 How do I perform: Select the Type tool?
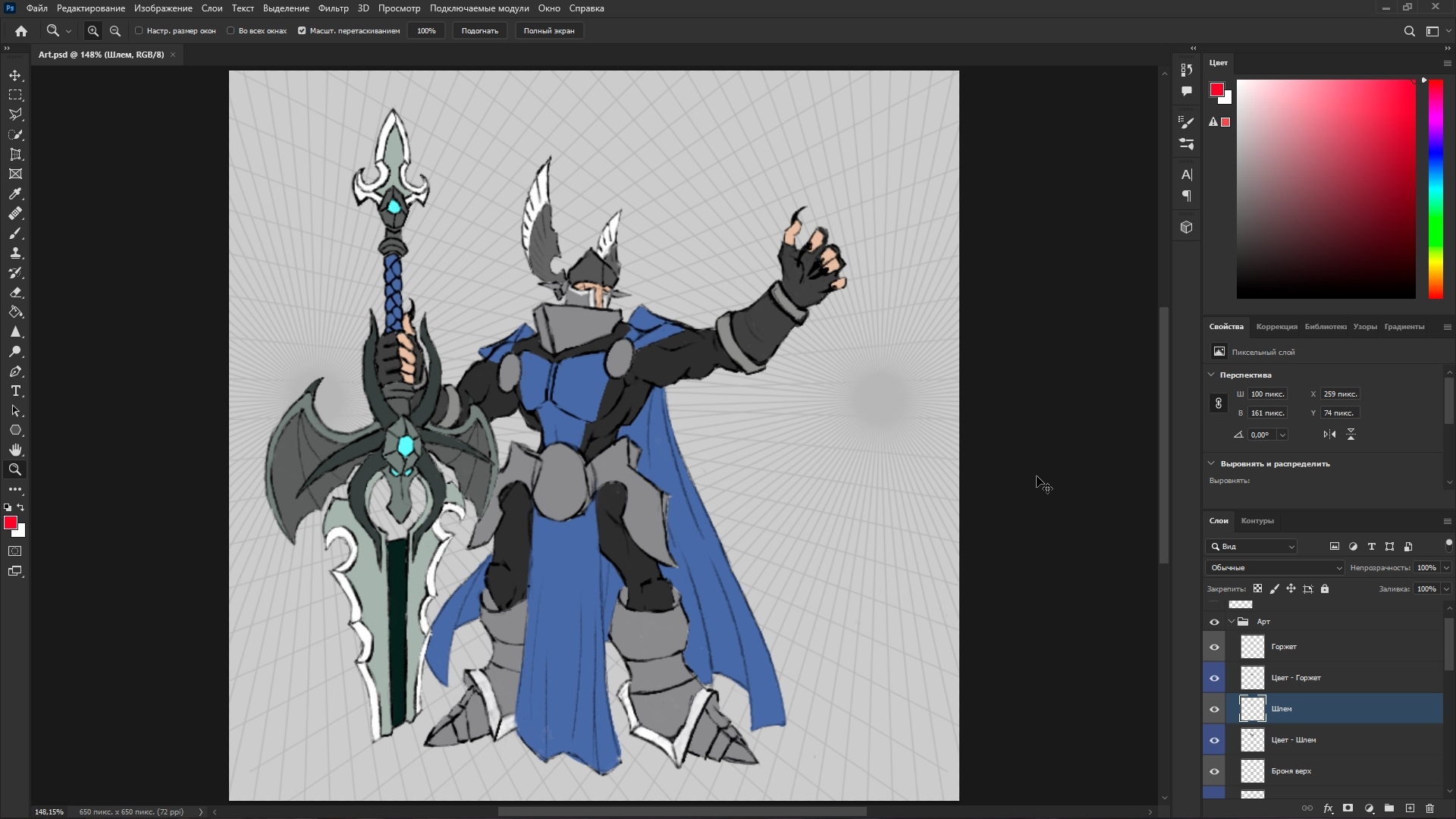[x=15, y=391]
